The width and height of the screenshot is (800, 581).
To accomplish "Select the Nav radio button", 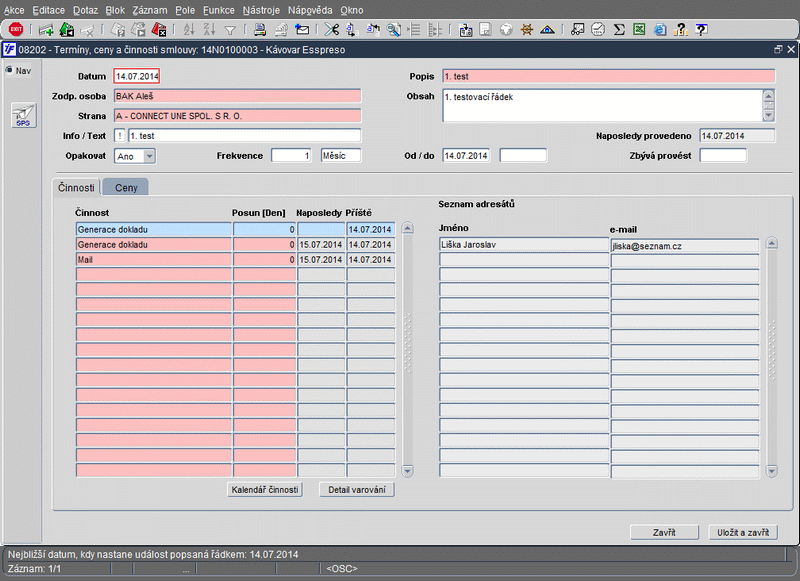I will (x=10, y=70).
